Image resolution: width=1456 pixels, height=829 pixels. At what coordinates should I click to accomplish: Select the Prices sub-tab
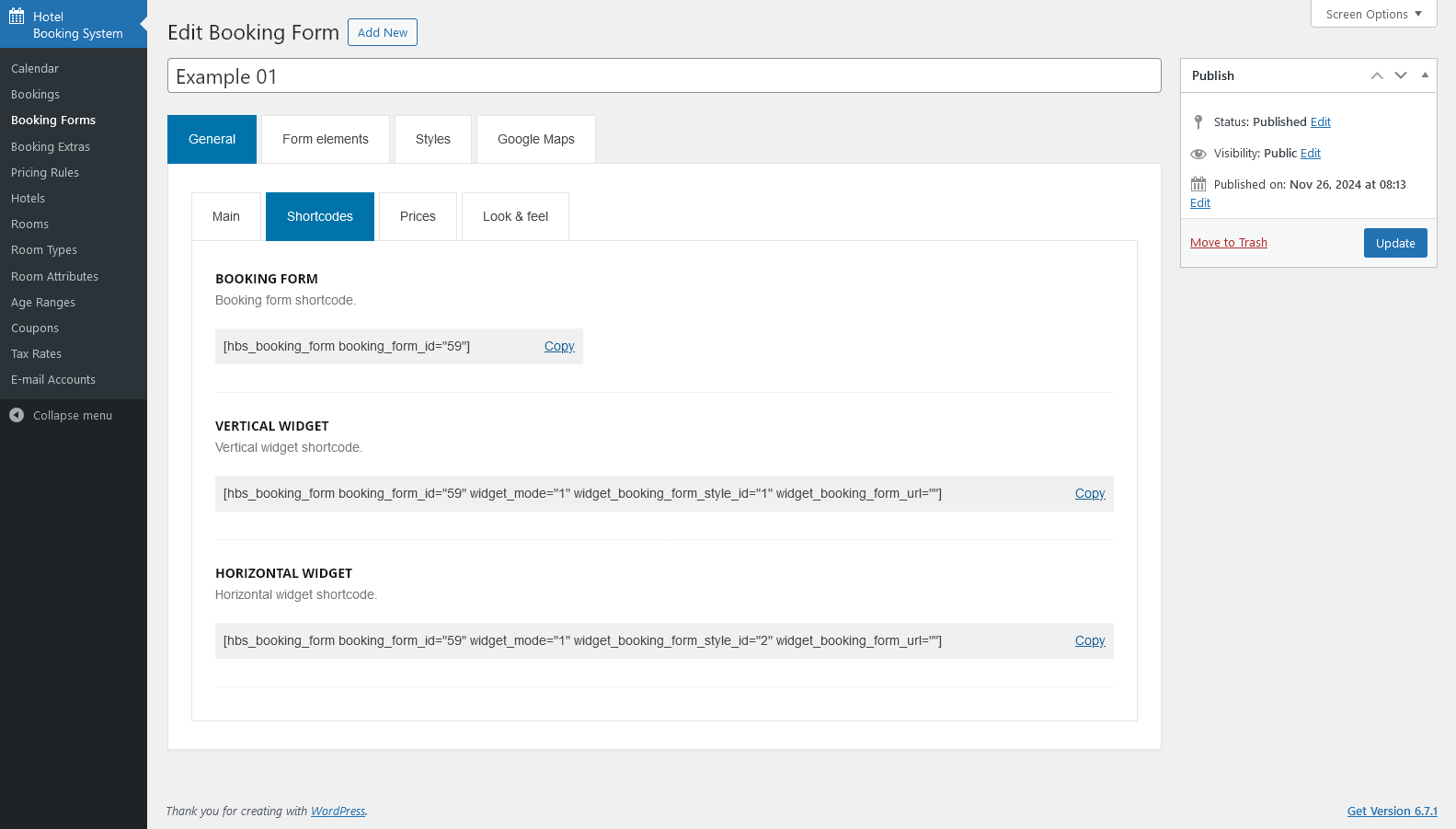(418, 216)
